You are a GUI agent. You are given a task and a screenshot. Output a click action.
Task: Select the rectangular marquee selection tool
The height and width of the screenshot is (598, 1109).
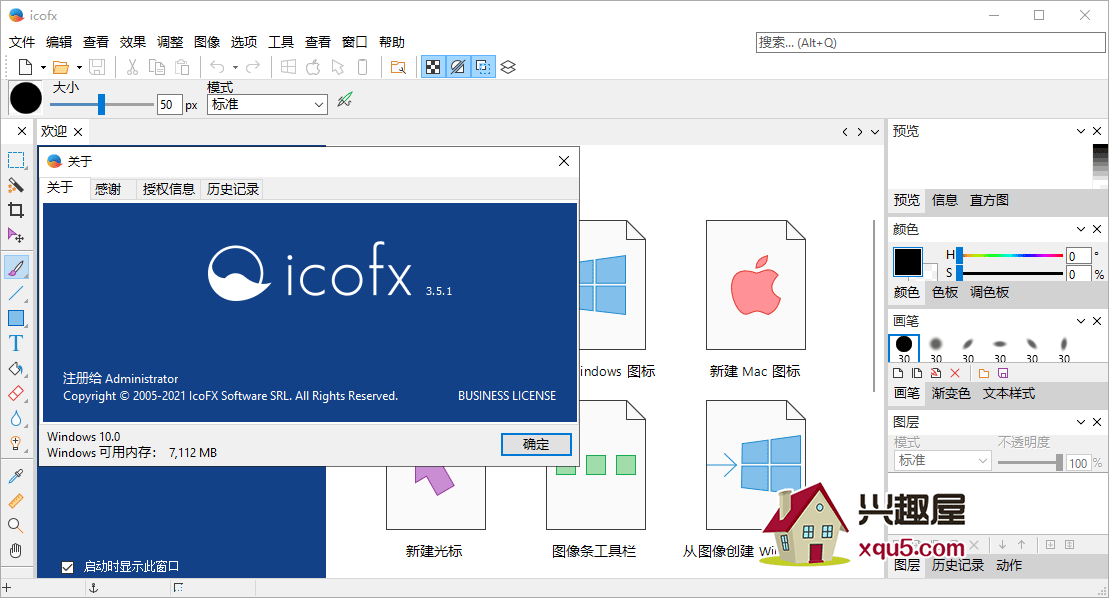16,160
